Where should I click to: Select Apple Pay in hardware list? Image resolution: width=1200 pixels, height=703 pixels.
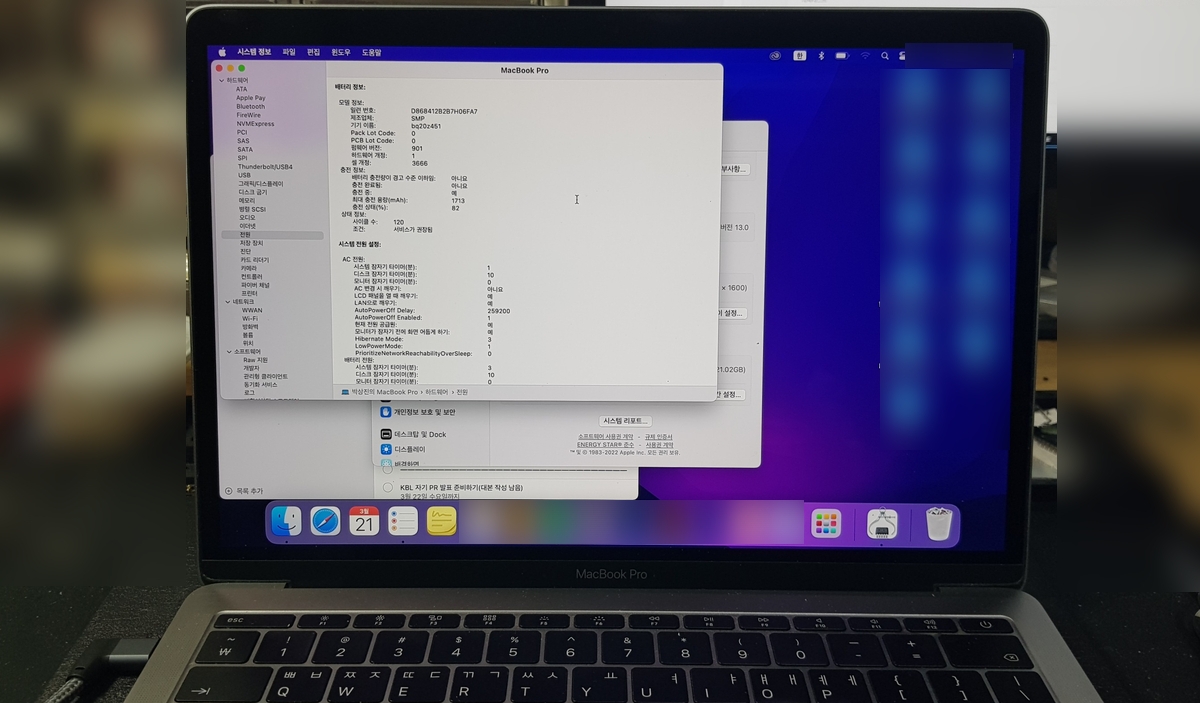click(x=251, y=98)
